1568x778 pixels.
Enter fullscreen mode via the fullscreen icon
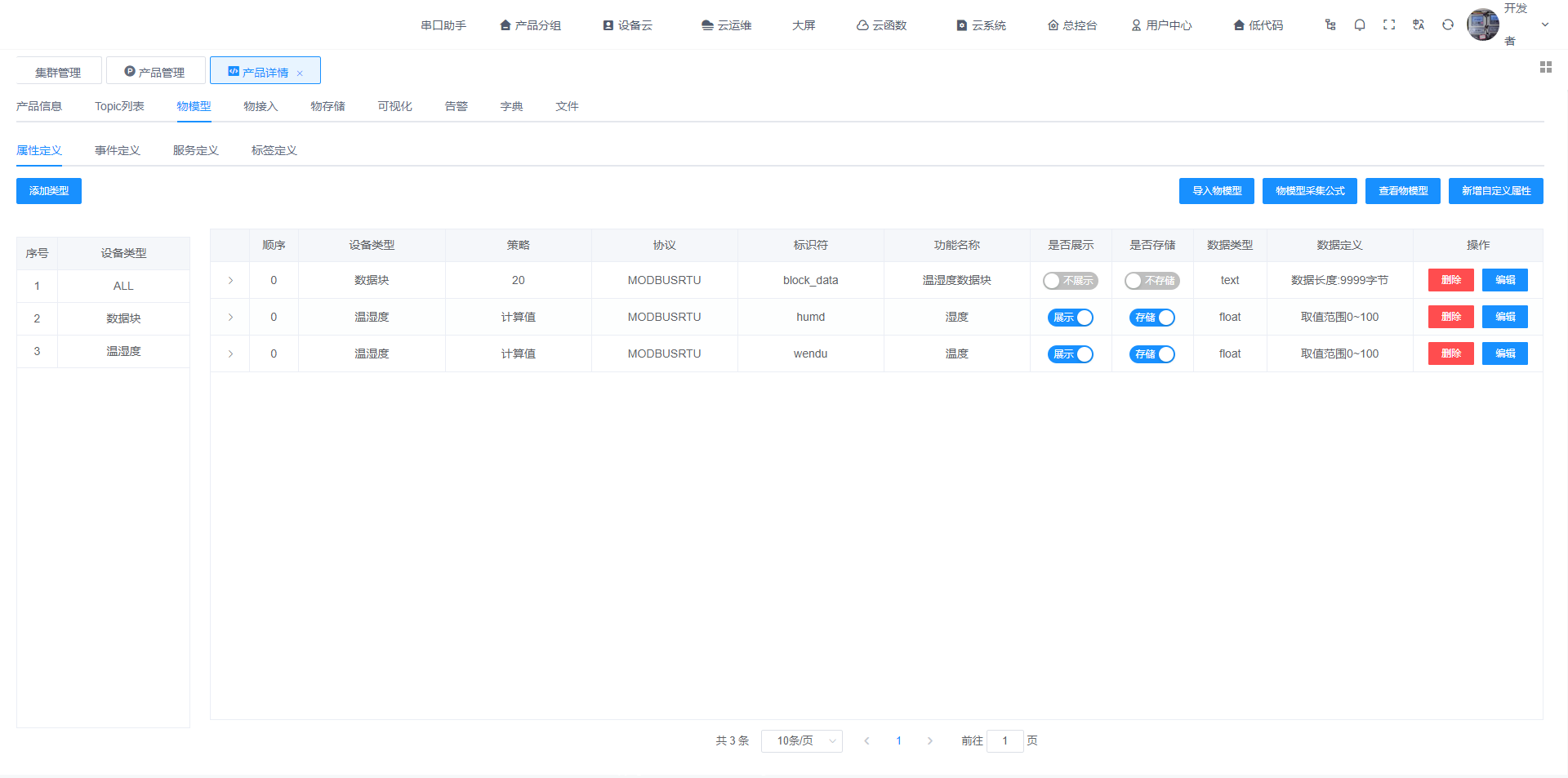(x=1388, y=24)
